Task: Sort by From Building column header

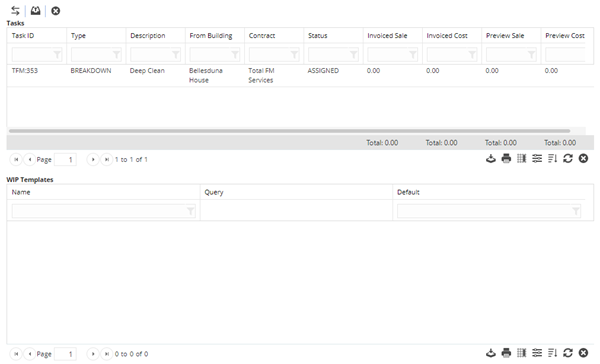Action: point(211,36)
